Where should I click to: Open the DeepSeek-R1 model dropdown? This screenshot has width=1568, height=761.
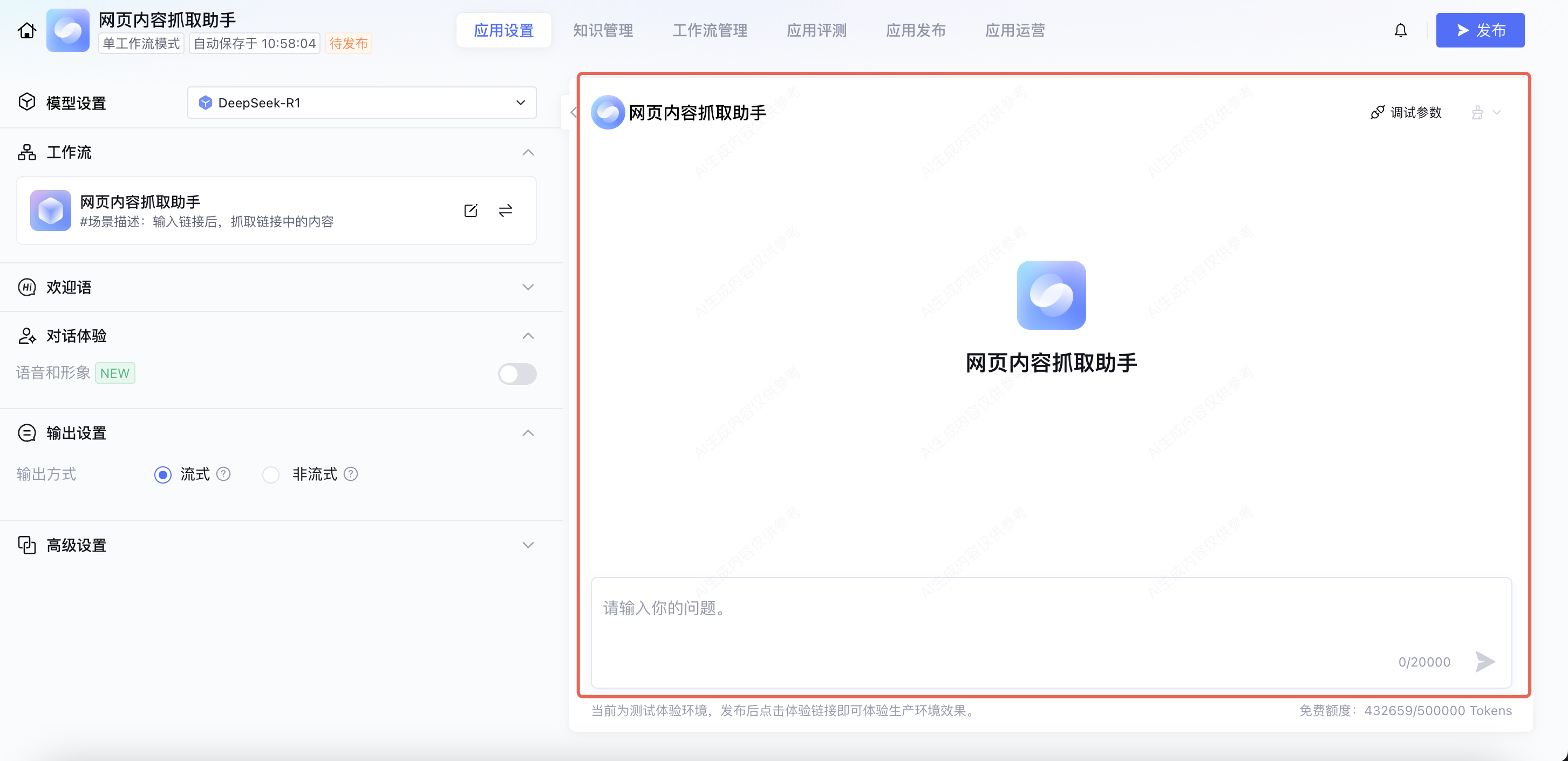(x=362, y=103)
